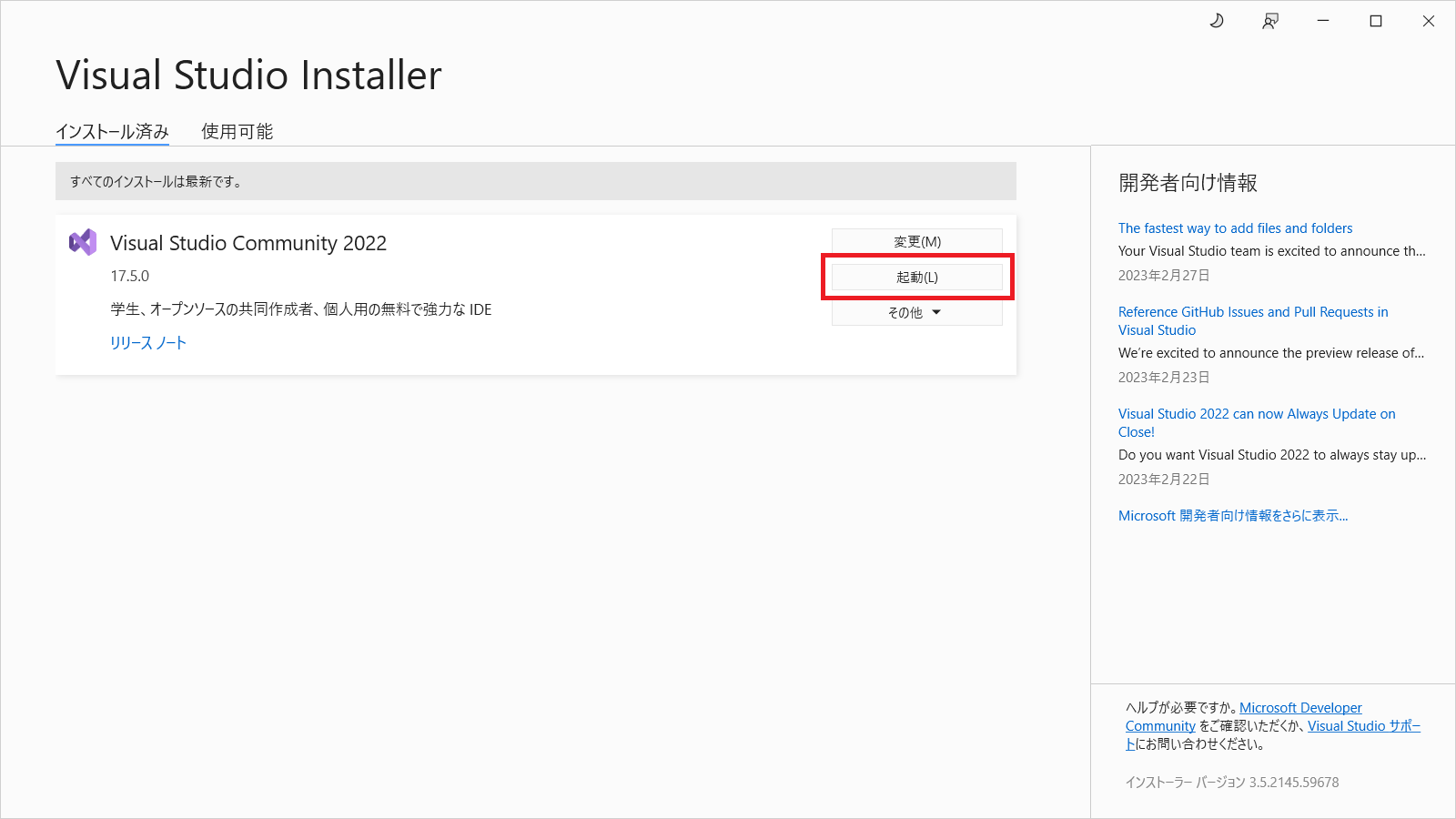Switch to the インストール済み tab
The width and height of the screenshot is (1456, 819).
tap(112, 132)
